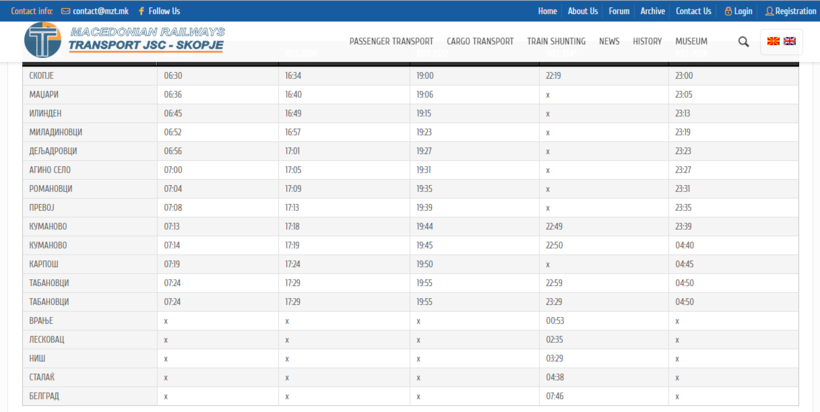Expand the Cargo Transport menu
This screenshot has height=412, width=820.
480,42
